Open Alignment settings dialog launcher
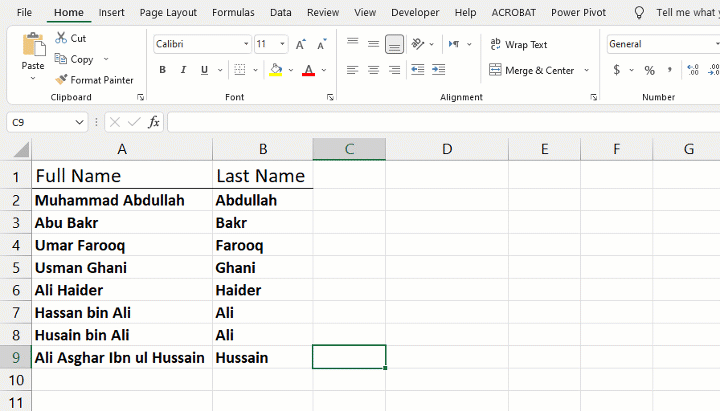This screenshot has width=720, height=411. (x=594, y=97)
